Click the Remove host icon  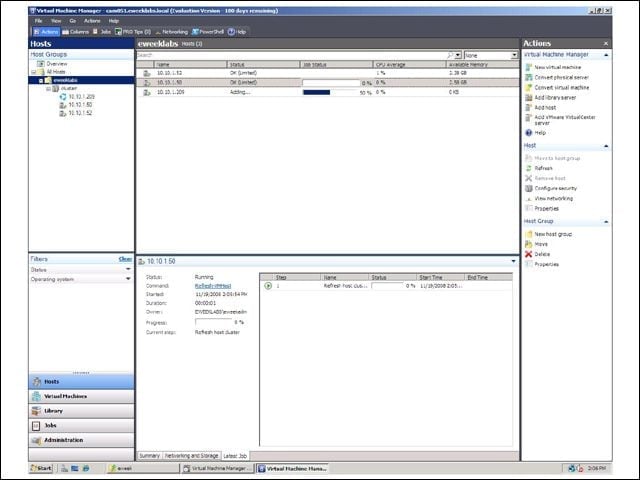tap(529, 178)
